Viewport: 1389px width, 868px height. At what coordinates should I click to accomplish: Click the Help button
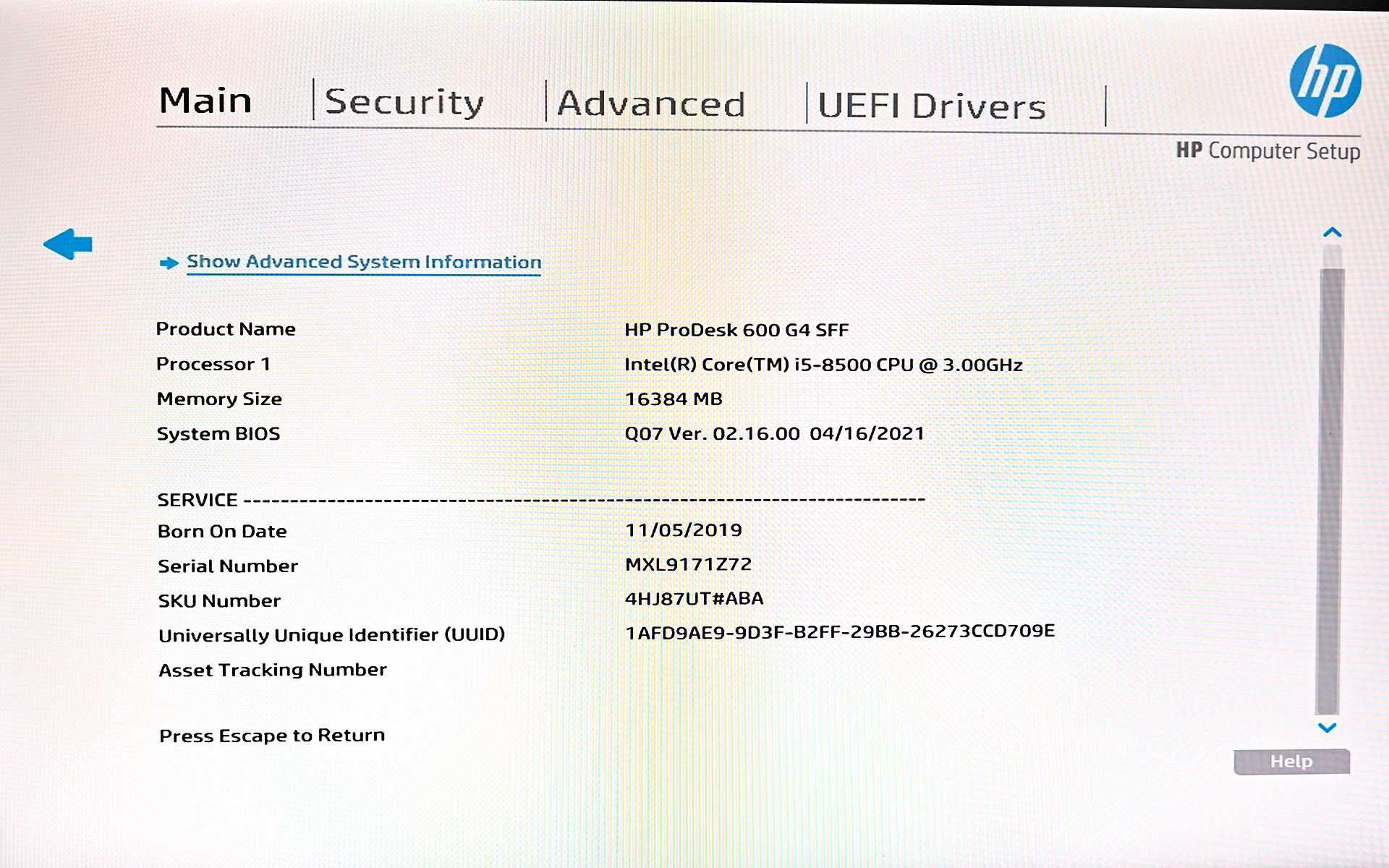(x=1291, y=762)
